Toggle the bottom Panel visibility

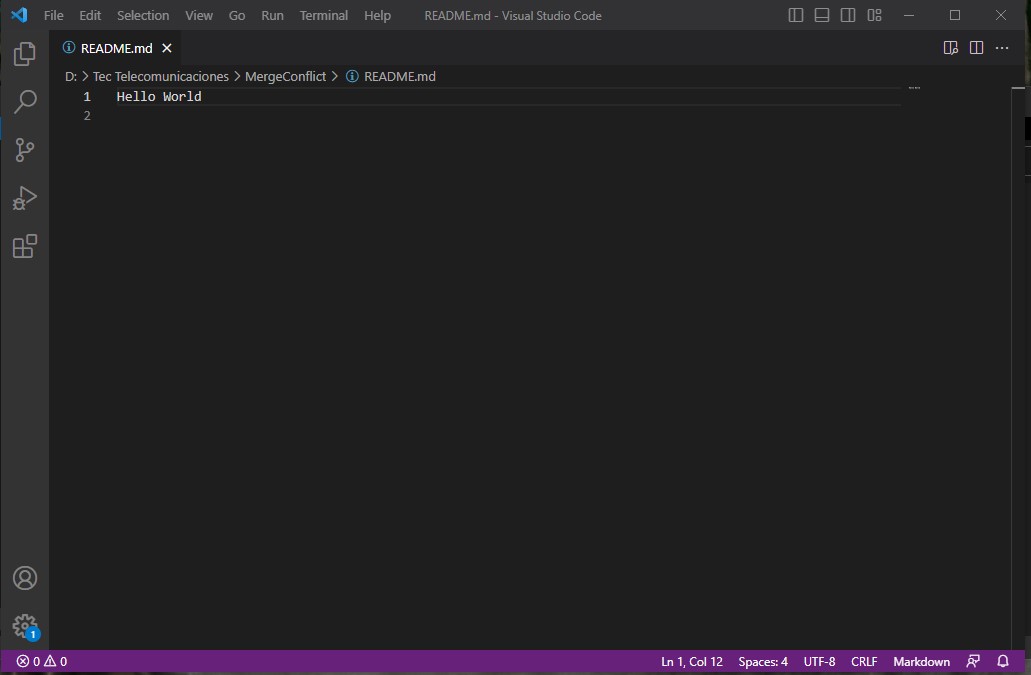point(821,15)
